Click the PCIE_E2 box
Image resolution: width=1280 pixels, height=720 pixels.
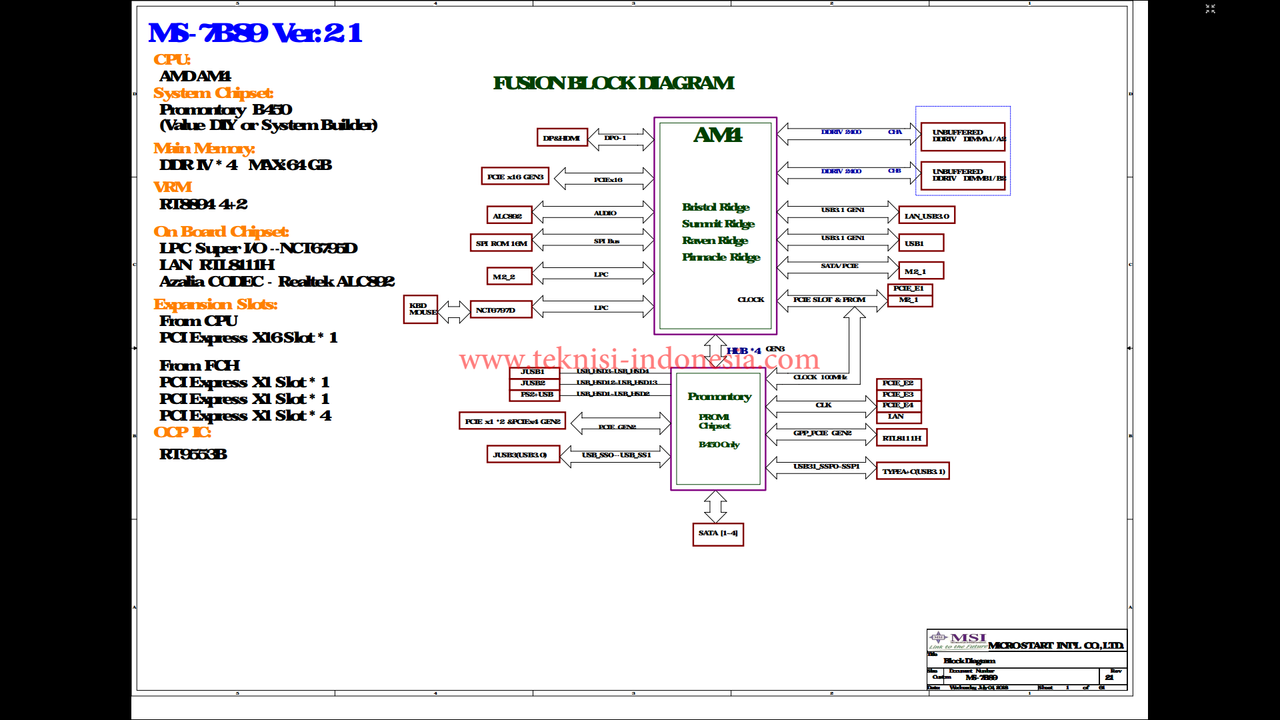point(899,384)
